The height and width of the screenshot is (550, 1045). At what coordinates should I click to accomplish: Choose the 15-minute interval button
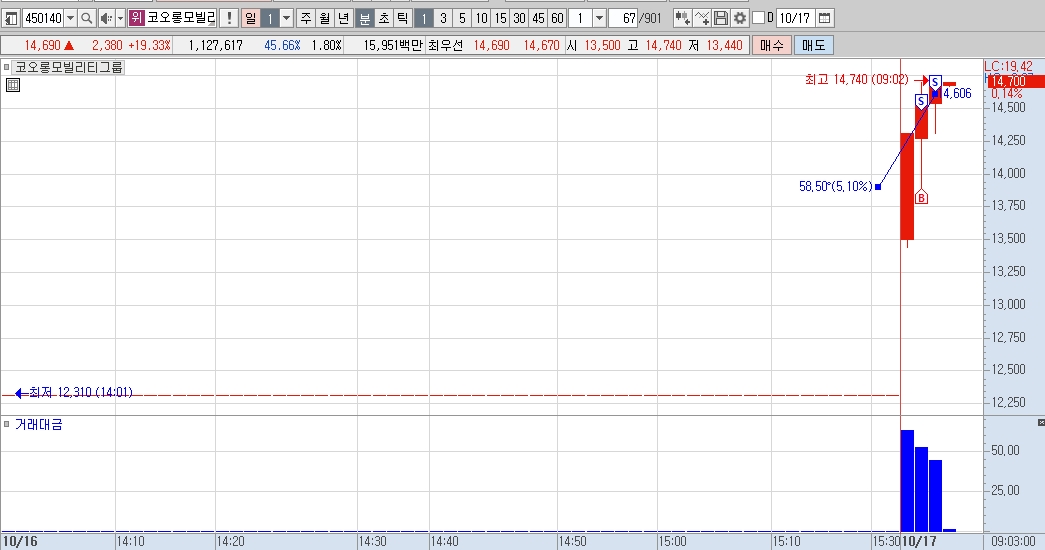tap(500, 18)
